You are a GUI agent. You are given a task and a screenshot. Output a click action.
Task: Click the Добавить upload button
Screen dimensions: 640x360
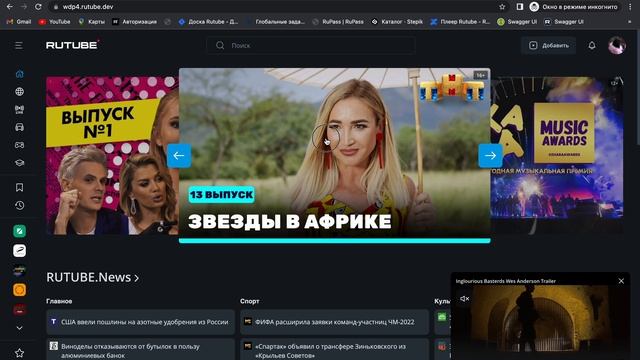click(549, 45)
